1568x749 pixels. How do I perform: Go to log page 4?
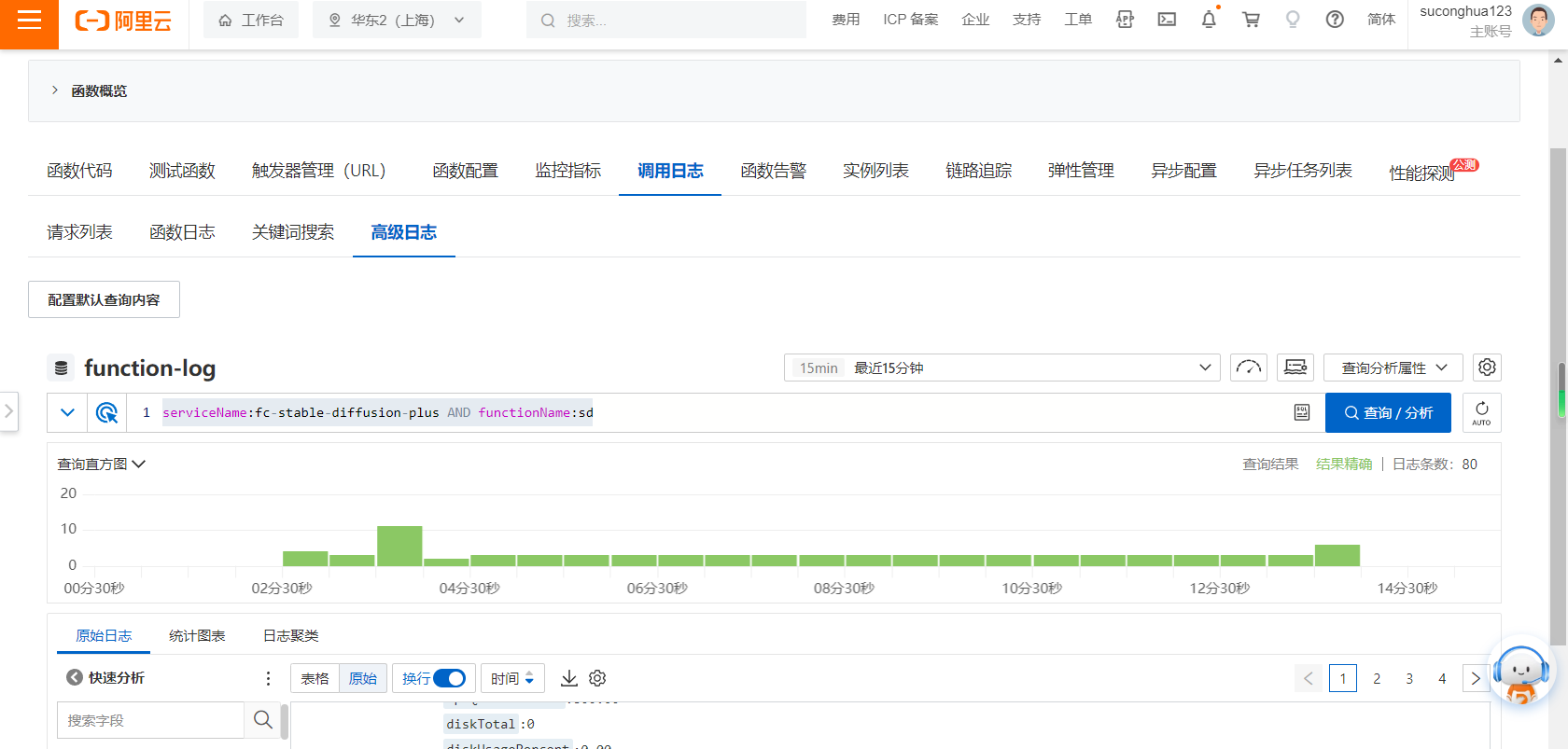[x=1442, y=678]
